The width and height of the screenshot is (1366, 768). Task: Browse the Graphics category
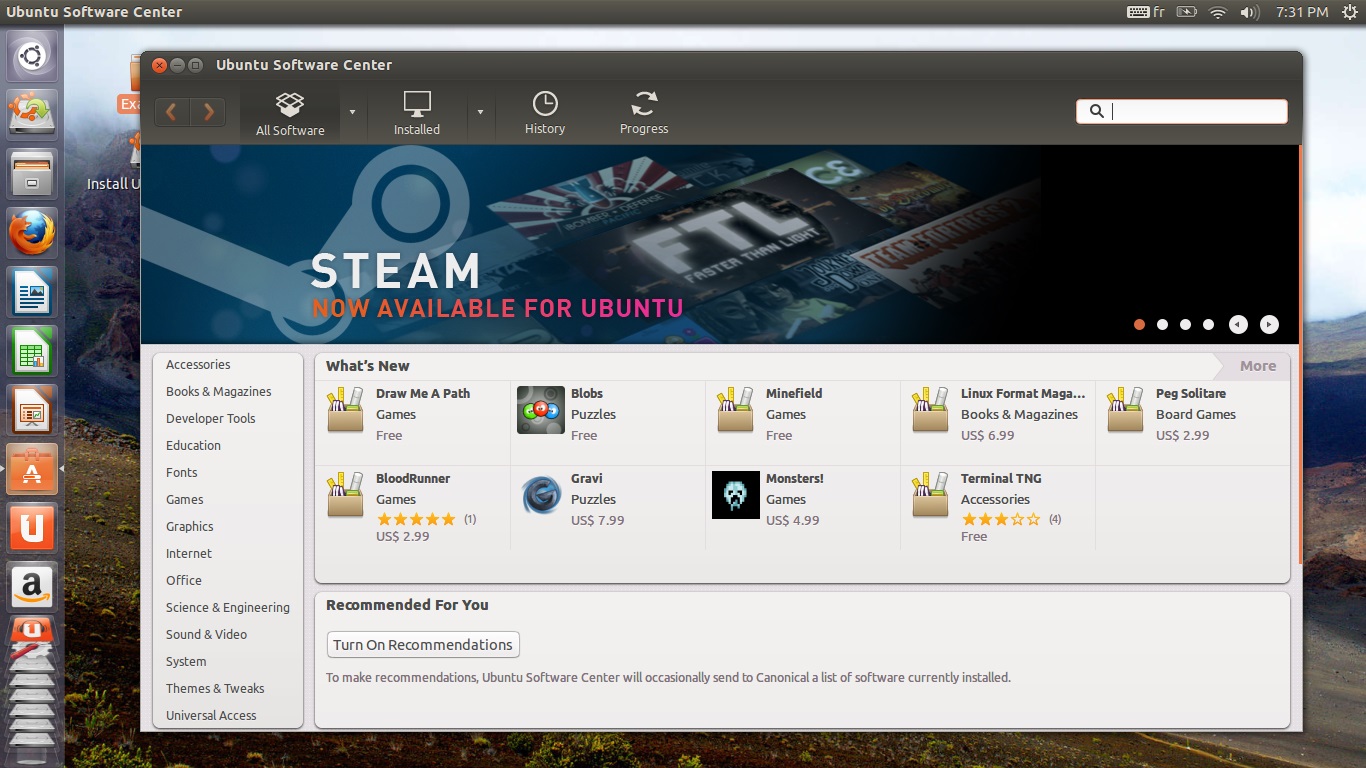[x=189, y=527]
